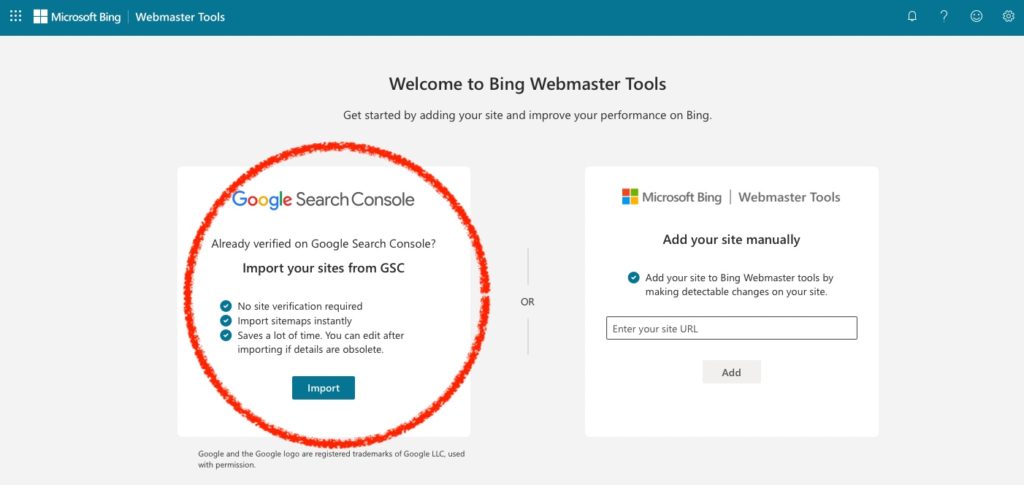The height and width of the screenshot is (485, 1024).
Task: Click Add your site manually heading
Action: (731, 240)
